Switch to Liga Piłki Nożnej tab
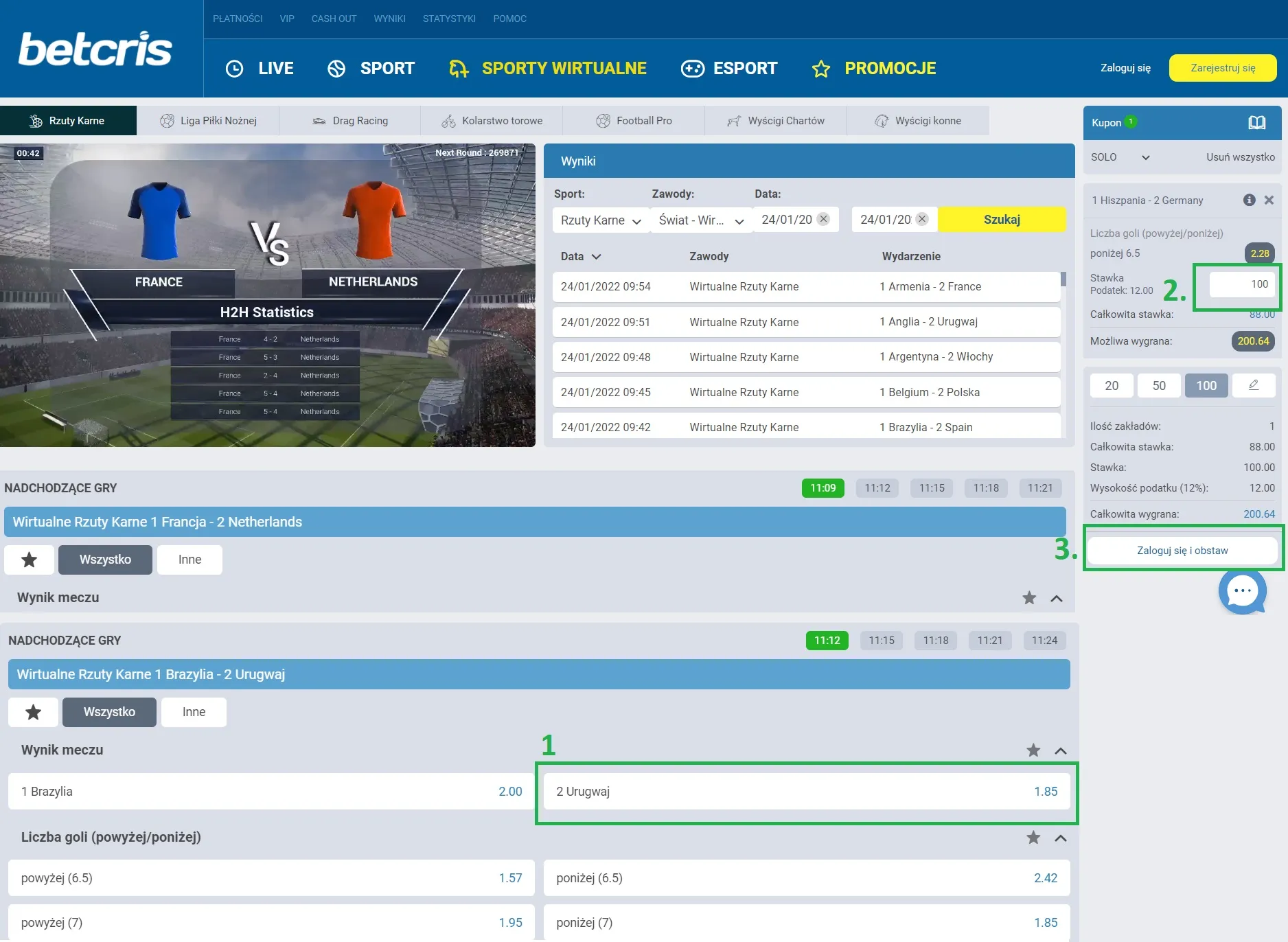Image resolution: width=1288 pixels, height=942 pixels. click(208, 121)
